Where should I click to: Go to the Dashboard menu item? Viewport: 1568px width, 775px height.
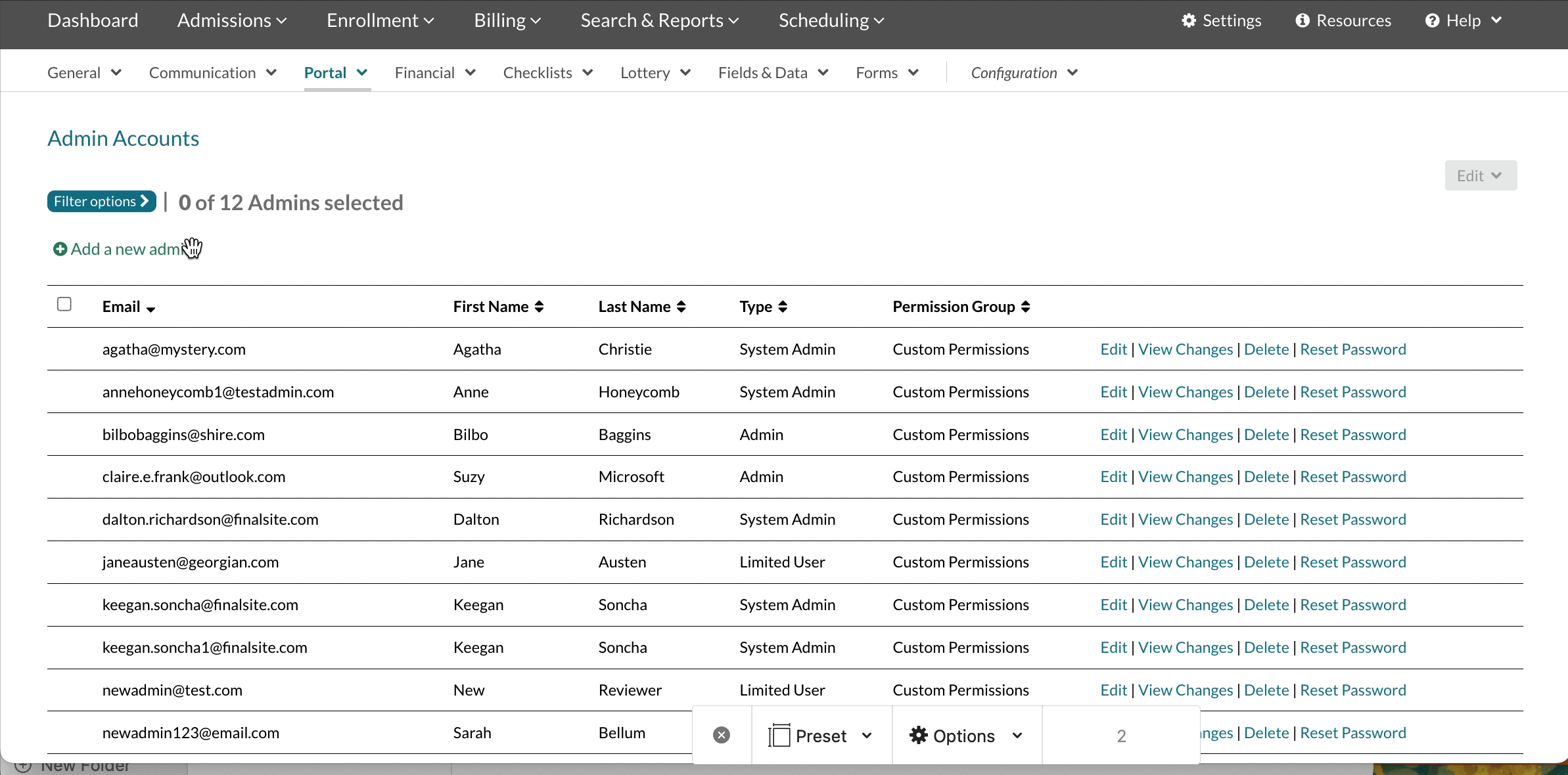93,20
